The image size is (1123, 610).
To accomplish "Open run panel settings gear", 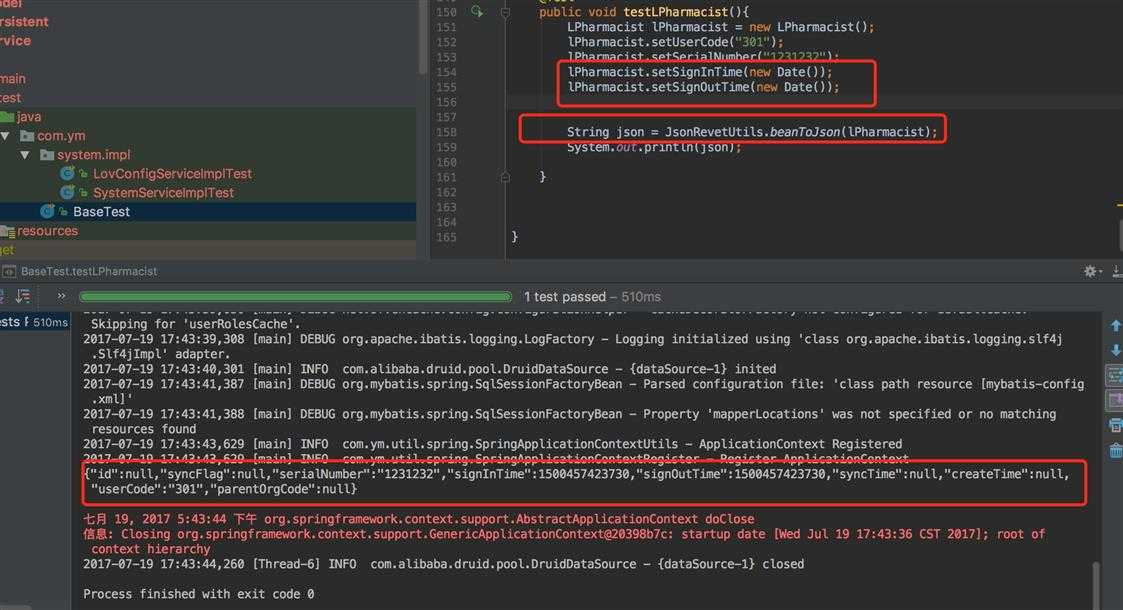I will coord(1090,271).
